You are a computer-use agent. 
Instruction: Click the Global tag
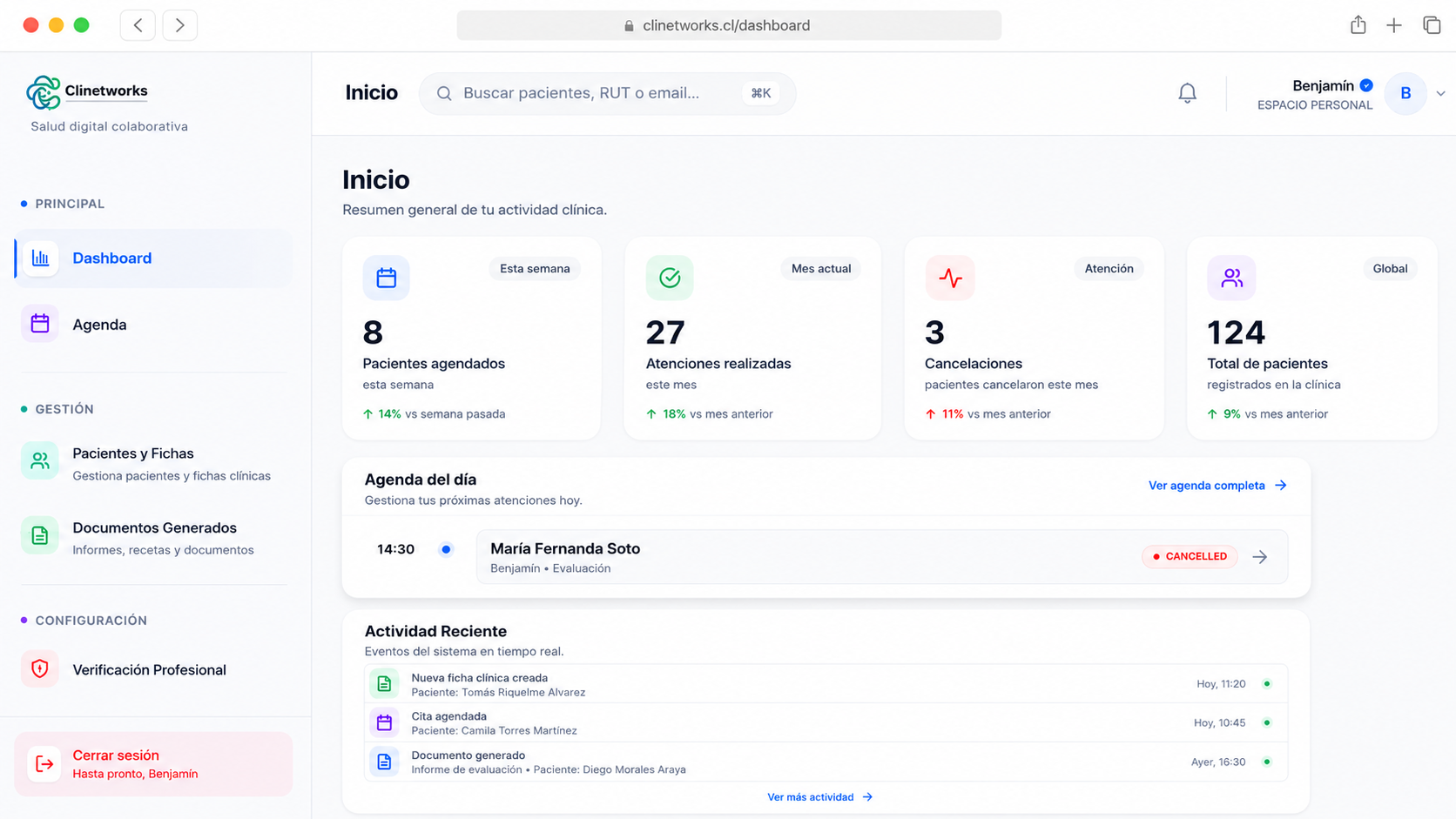click(x=1390, y=269)
